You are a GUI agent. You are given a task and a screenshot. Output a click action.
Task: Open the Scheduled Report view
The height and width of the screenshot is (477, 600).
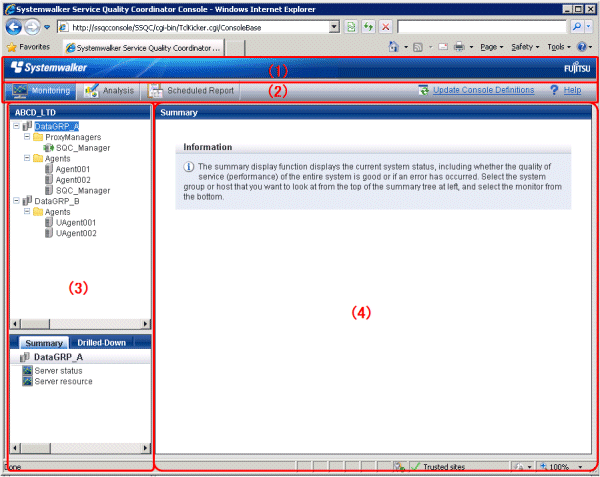[191, 91]
